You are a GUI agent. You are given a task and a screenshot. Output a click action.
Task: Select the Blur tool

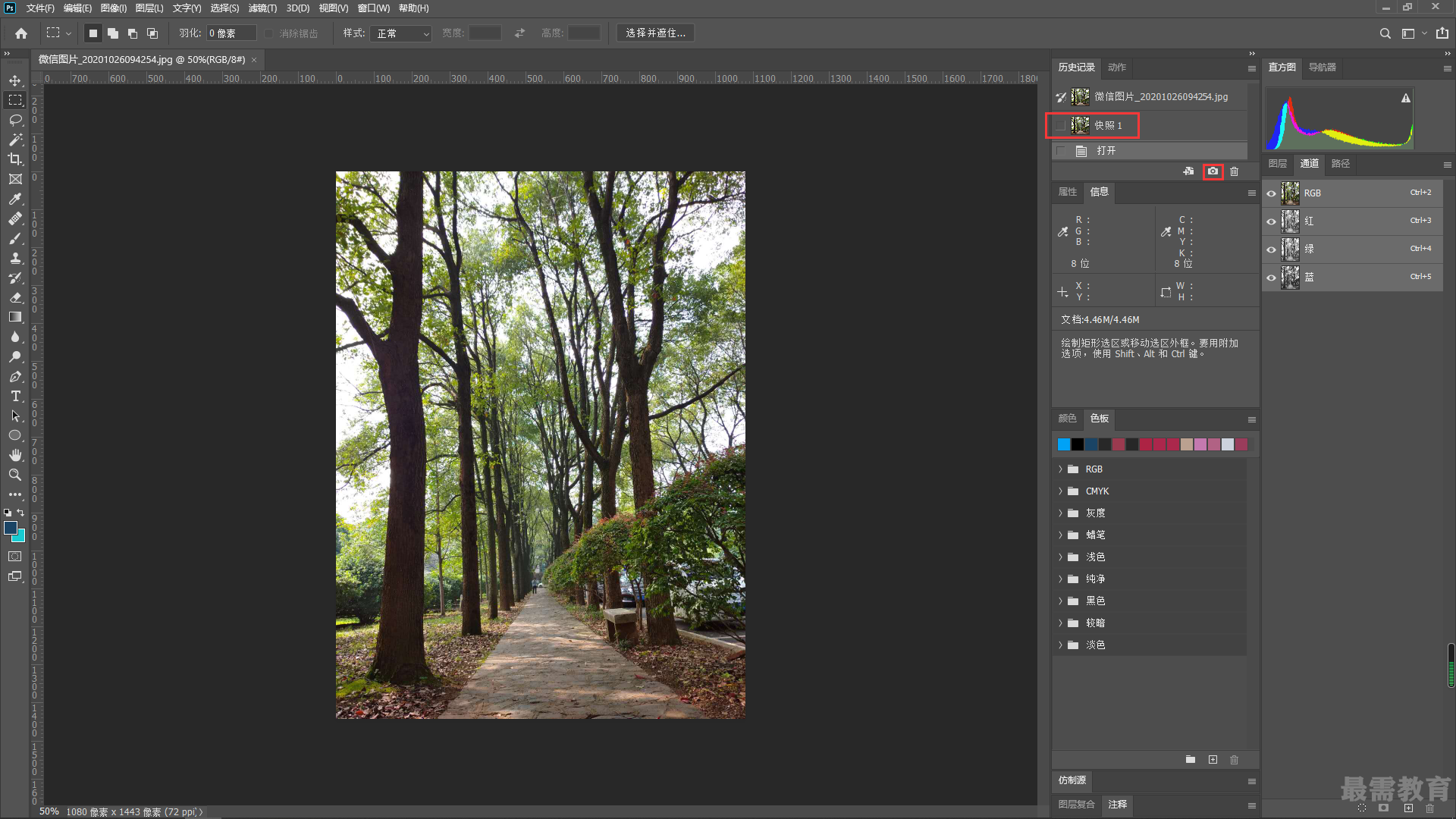click(x=15, y=337)
